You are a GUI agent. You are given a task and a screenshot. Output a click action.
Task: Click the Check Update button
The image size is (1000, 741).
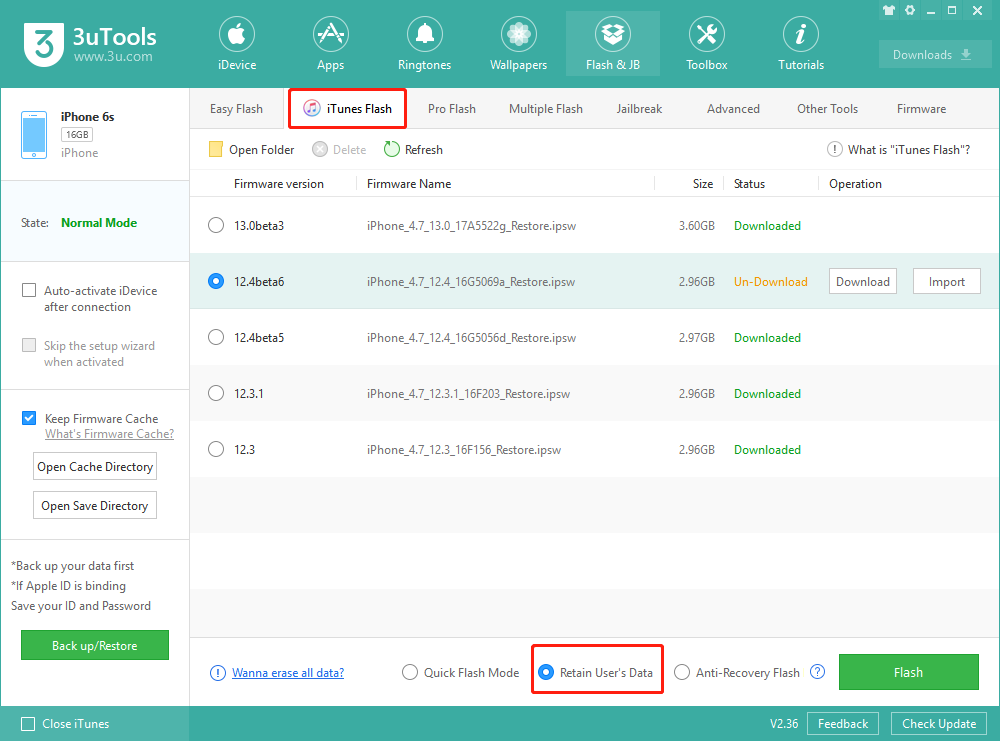pyautogui.click(x=939, y=724)
